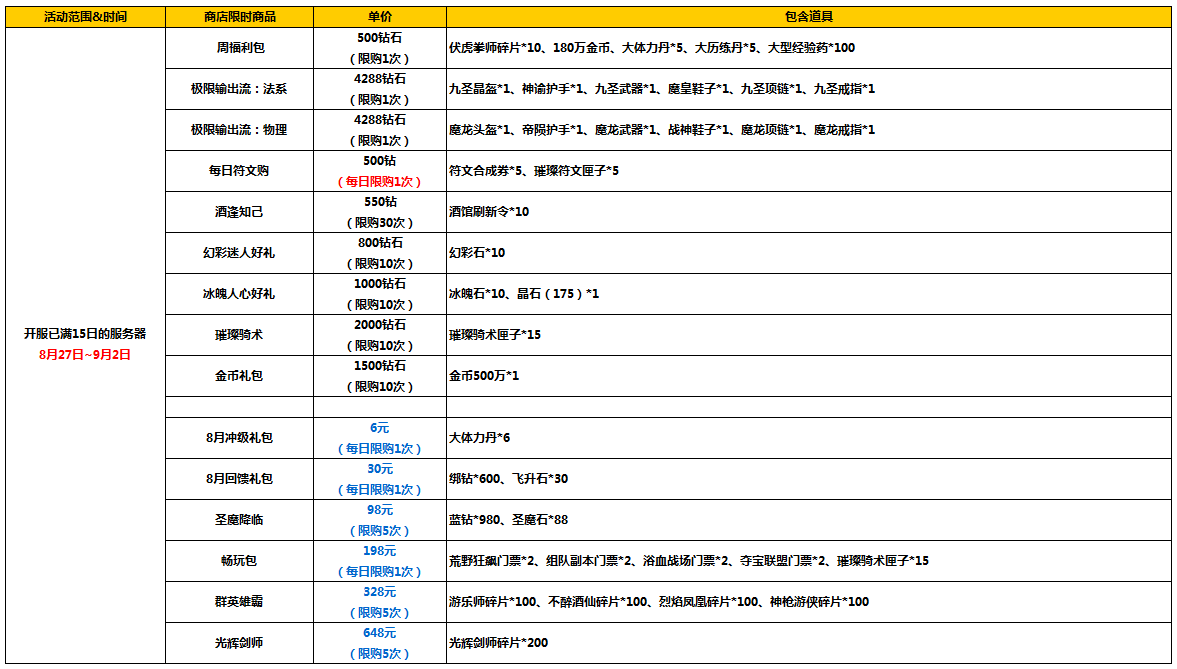Click the 活动范围&时间 column header

coord(85,17)
